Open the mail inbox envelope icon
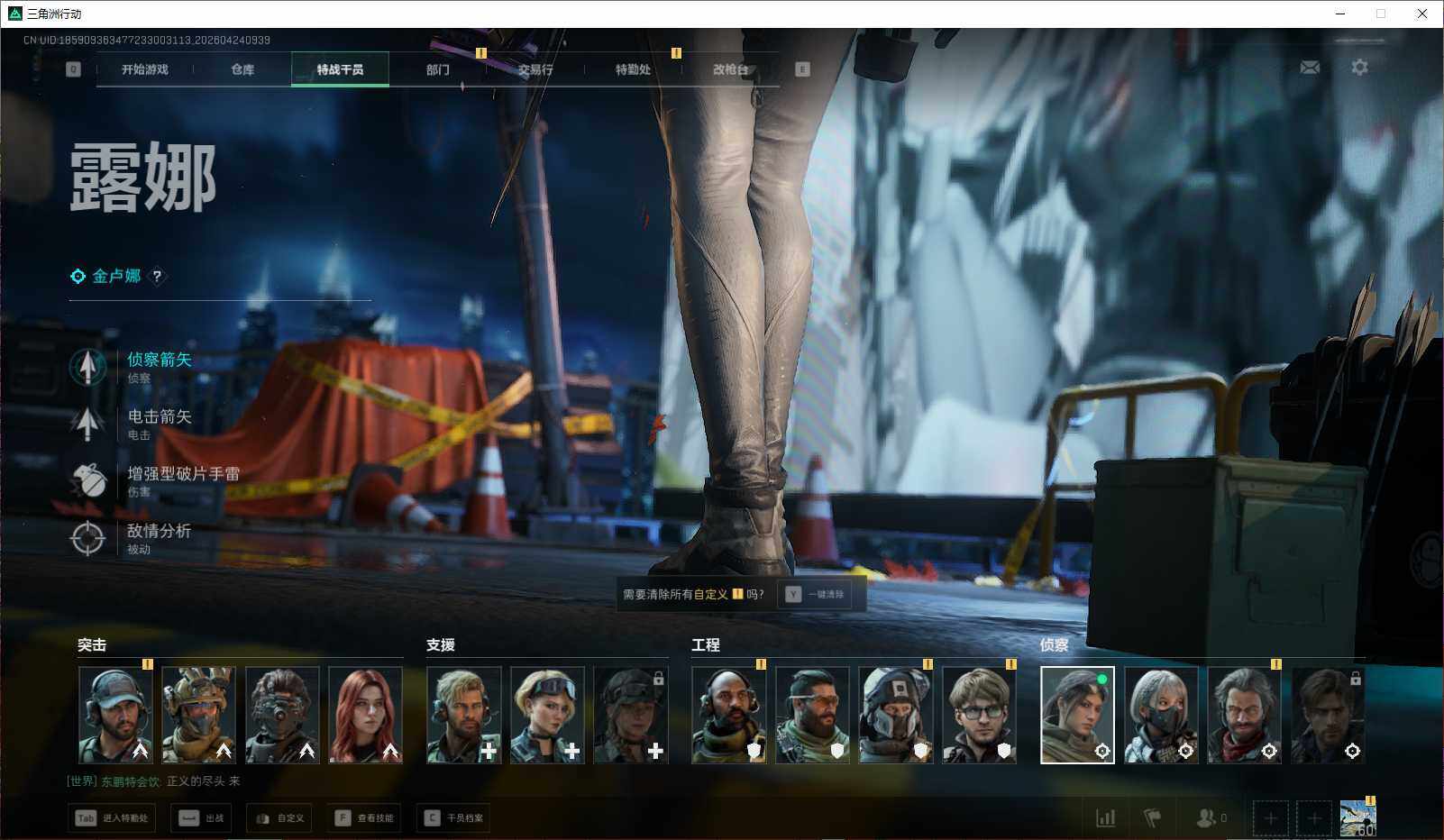The width and height of the screenshot is (1444, 840). [x=1310, y=68]
